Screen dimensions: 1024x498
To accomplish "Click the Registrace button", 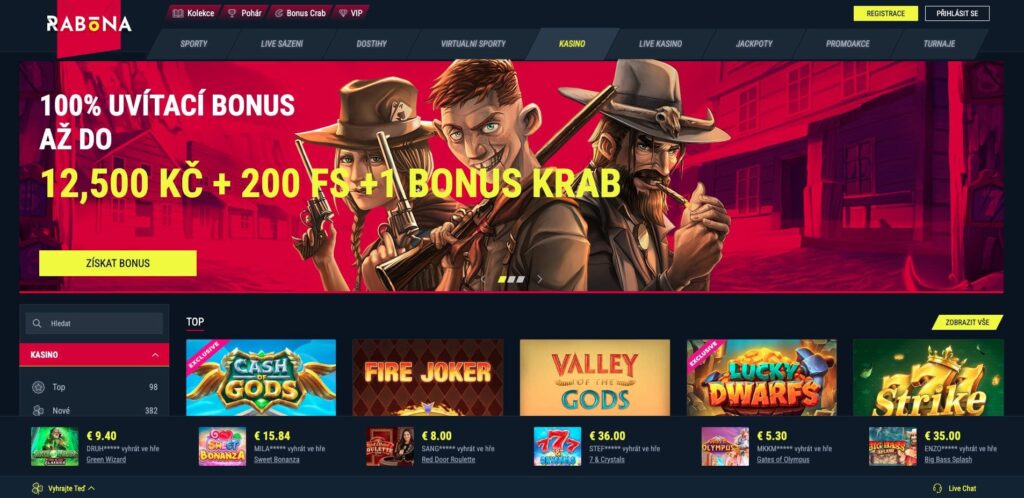I will 886,14.
